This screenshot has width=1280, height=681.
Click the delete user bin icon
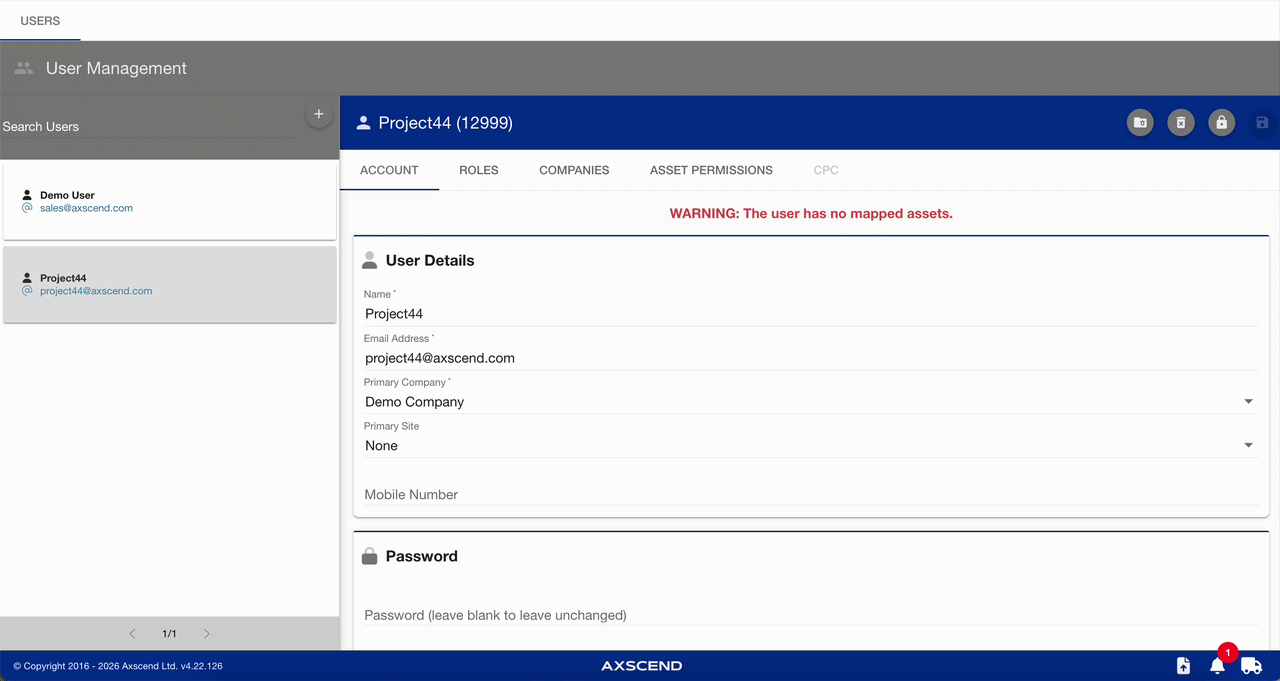coord(1181,123)
